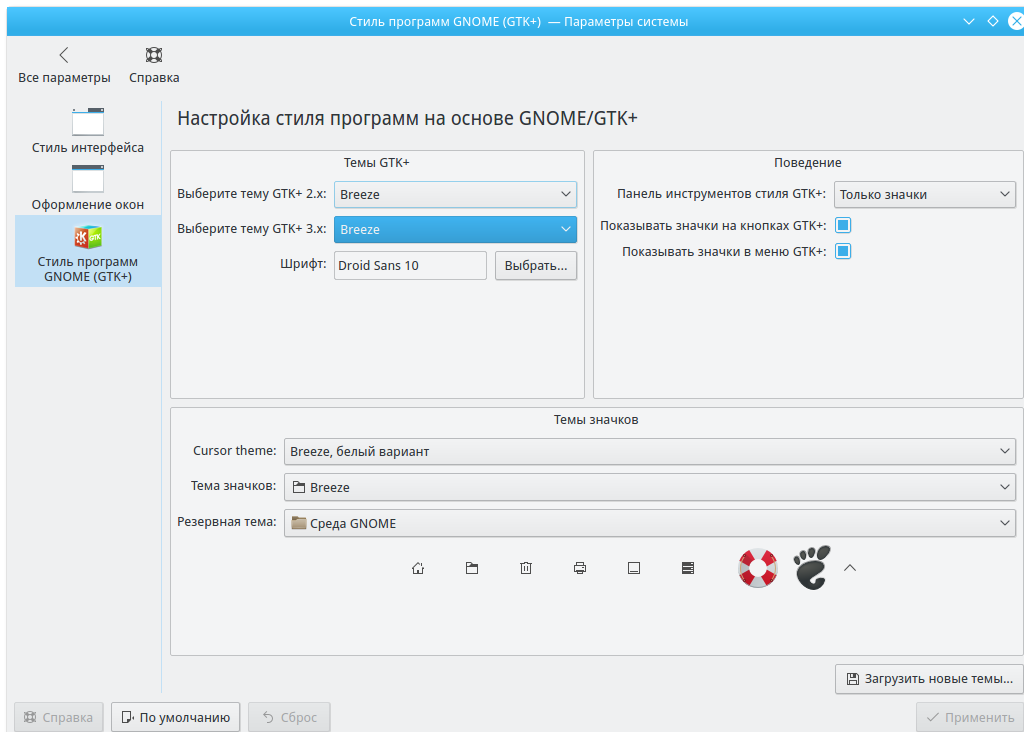Image resolution: width=1024 pixels, height=732 pixels.
Task: Open Панель инструментов стиля GTK+ dropdown
Action: 925,195
